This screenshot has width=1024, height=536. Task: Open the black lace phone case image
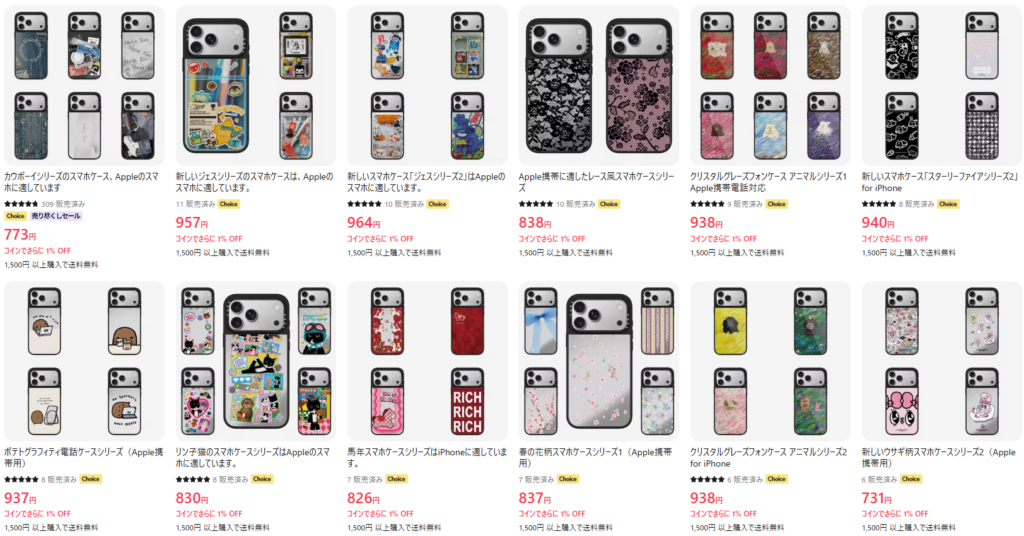tap(599, 86)
